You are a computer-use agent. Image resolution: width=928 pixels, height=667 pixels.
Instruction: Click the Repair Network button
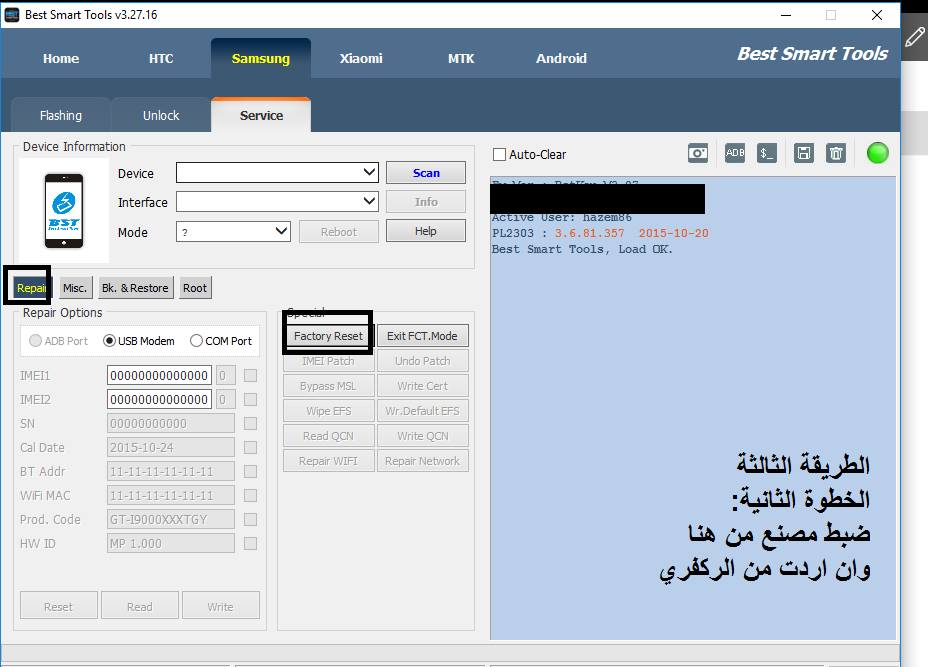point(423,460)
